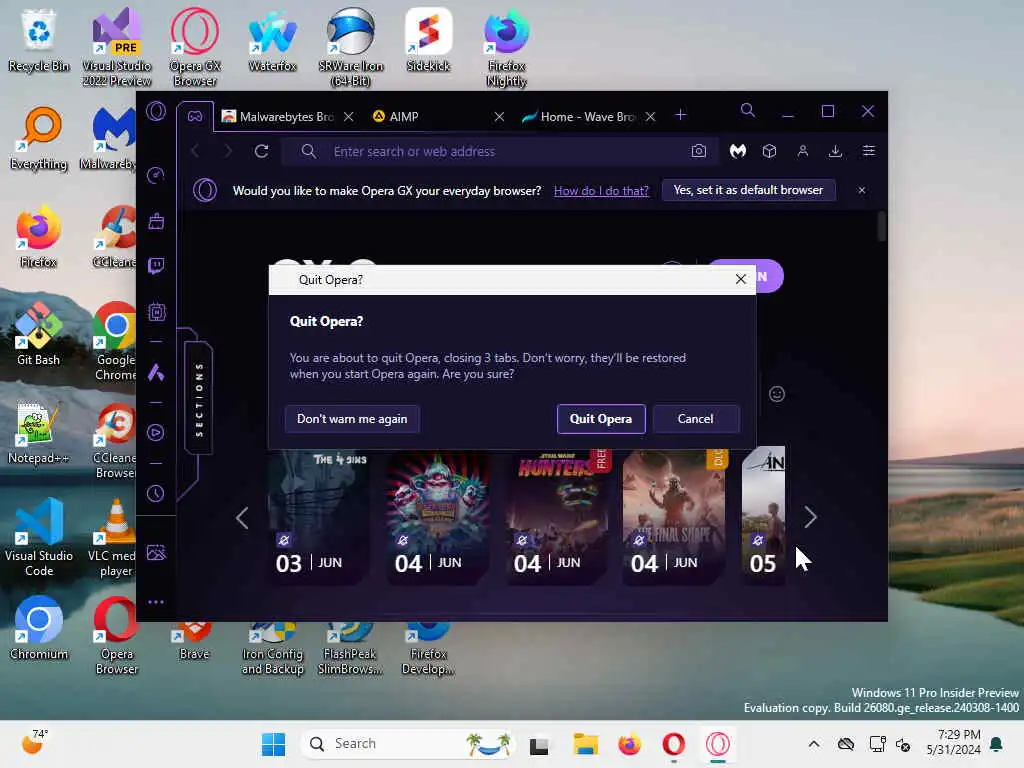Open tab search magnifier icon
1024x768 pixels.
point(748,110)
